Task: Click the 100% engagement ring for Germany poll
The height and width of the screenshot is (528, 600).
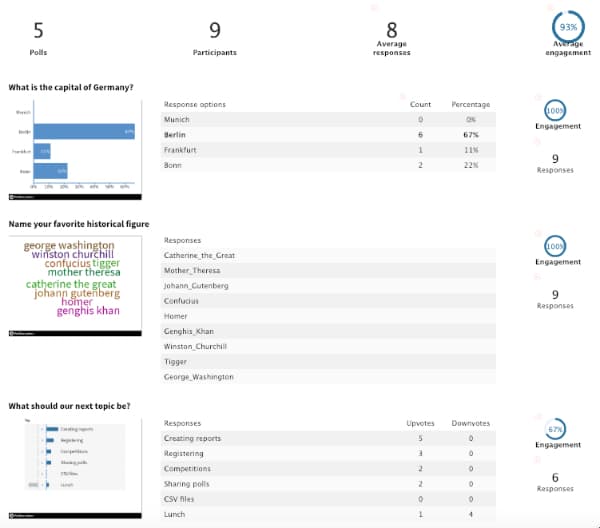Action: pyautogui.click(x=554, y=110)
